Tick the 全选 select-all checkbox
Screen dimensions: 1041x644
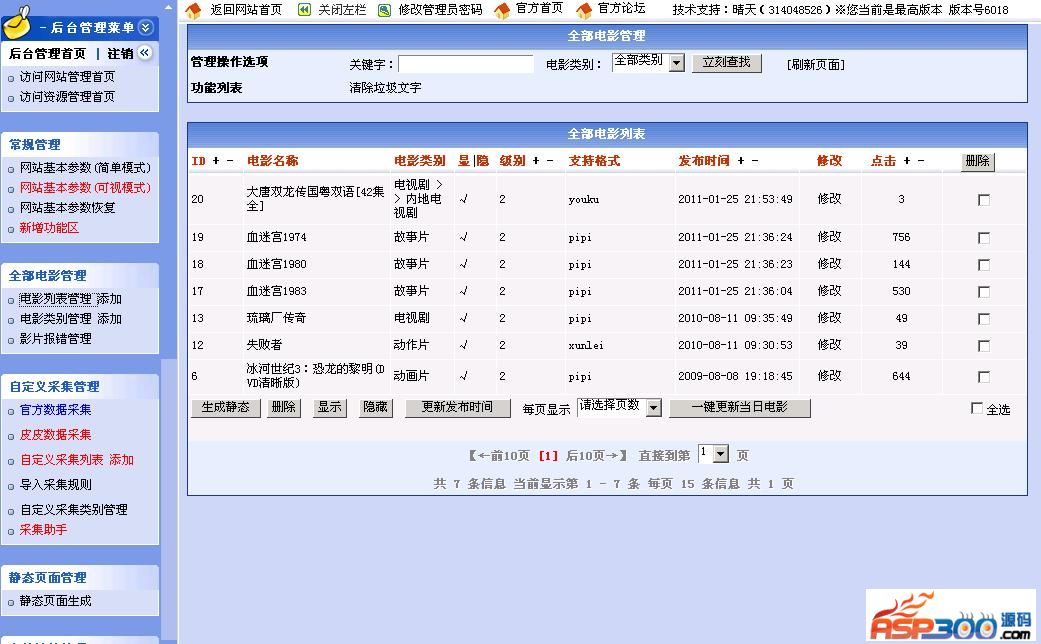pos(977,408)
